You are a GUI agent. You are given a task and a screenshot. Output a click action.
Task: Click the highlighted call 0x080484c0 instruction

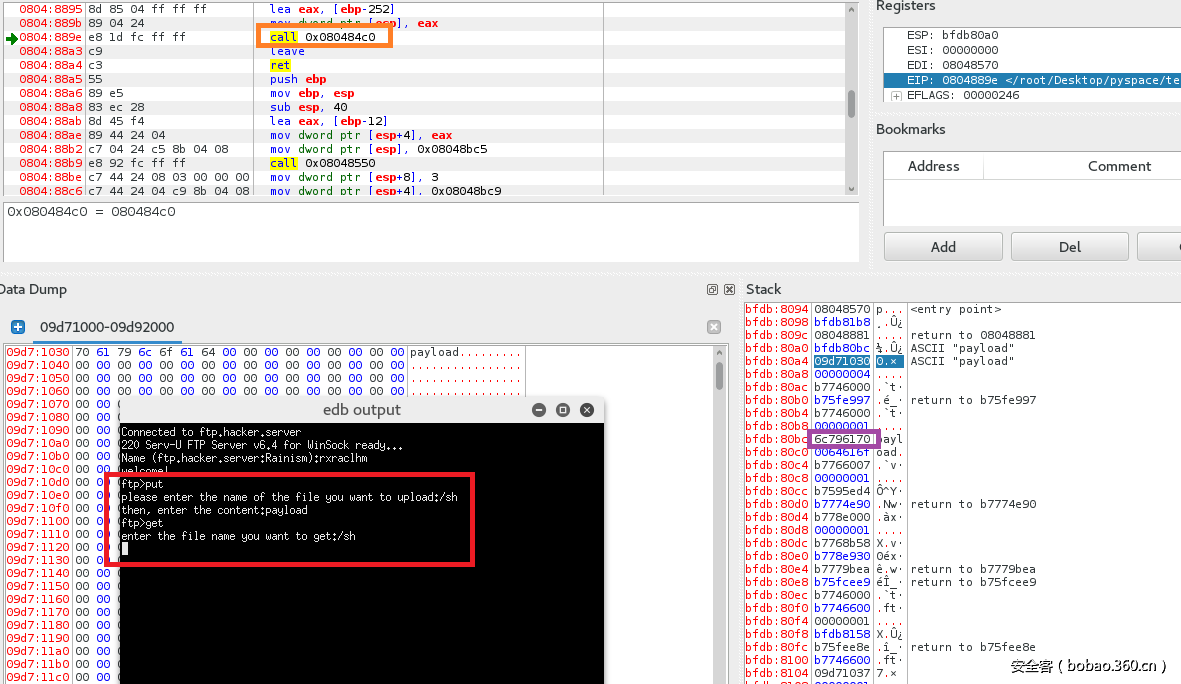(x=324, y=36)
